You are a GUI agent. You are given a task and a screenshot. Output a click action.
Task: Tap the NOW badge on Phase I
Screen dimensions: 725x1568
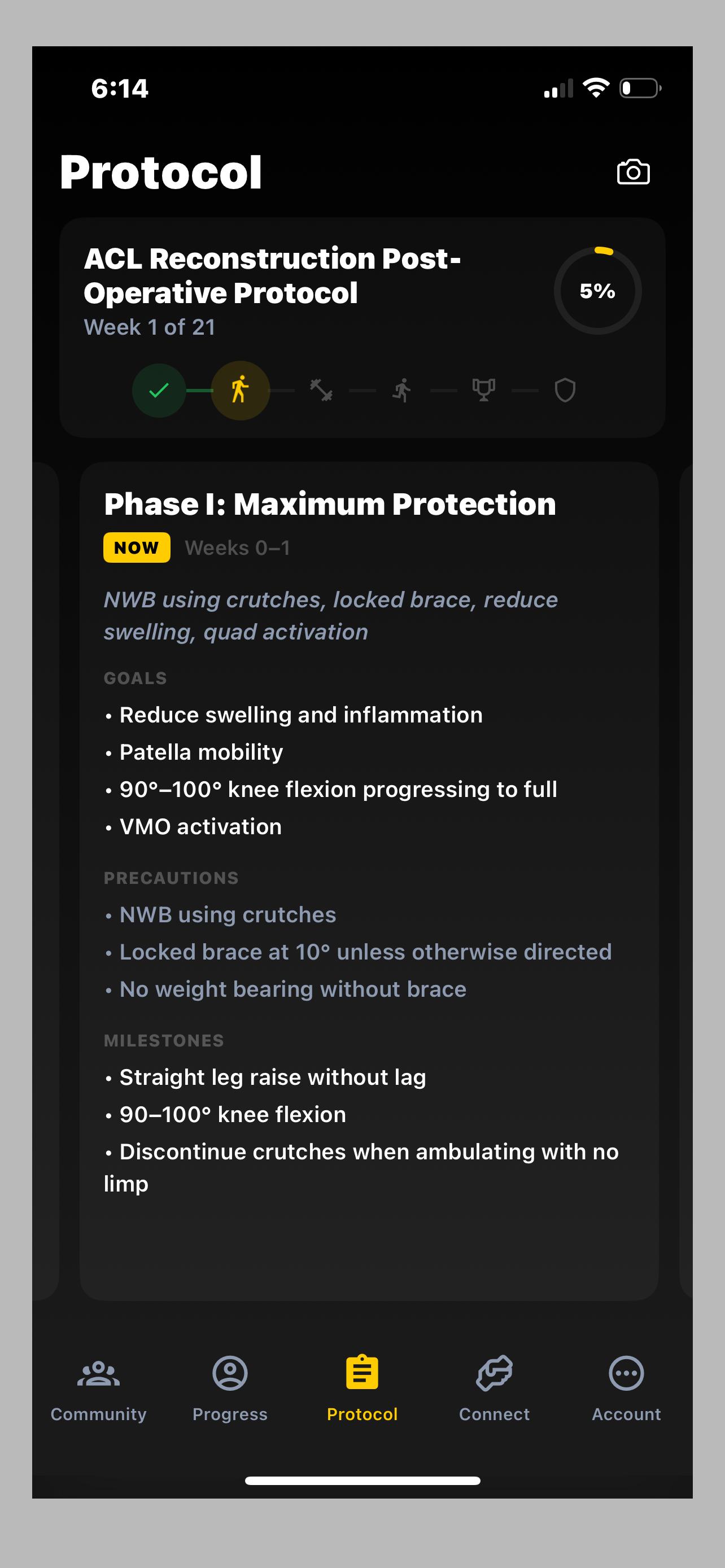pos(136,547)
